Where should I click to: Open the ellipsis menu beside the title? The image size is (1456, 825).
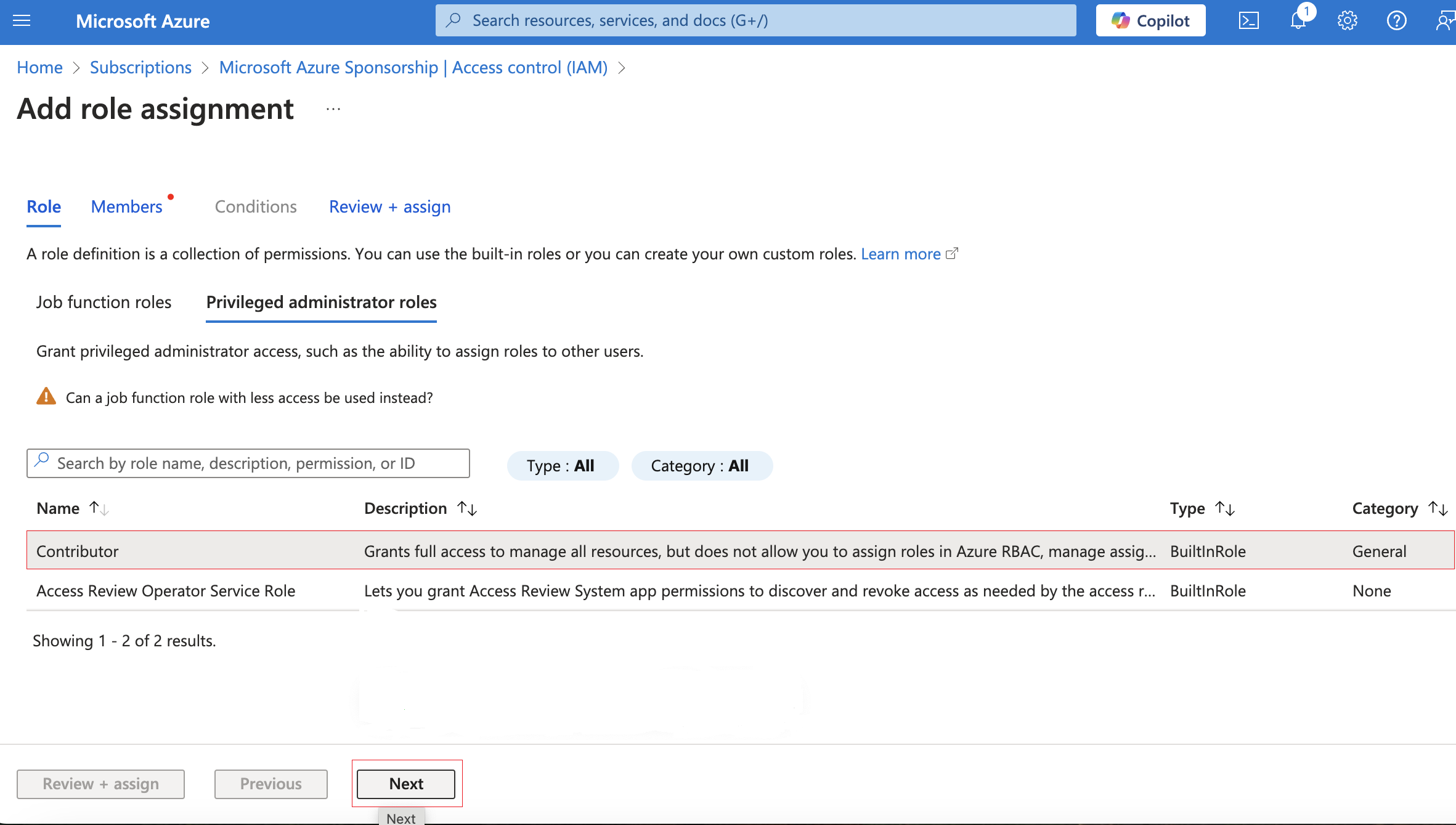click(x=333, y=110)
